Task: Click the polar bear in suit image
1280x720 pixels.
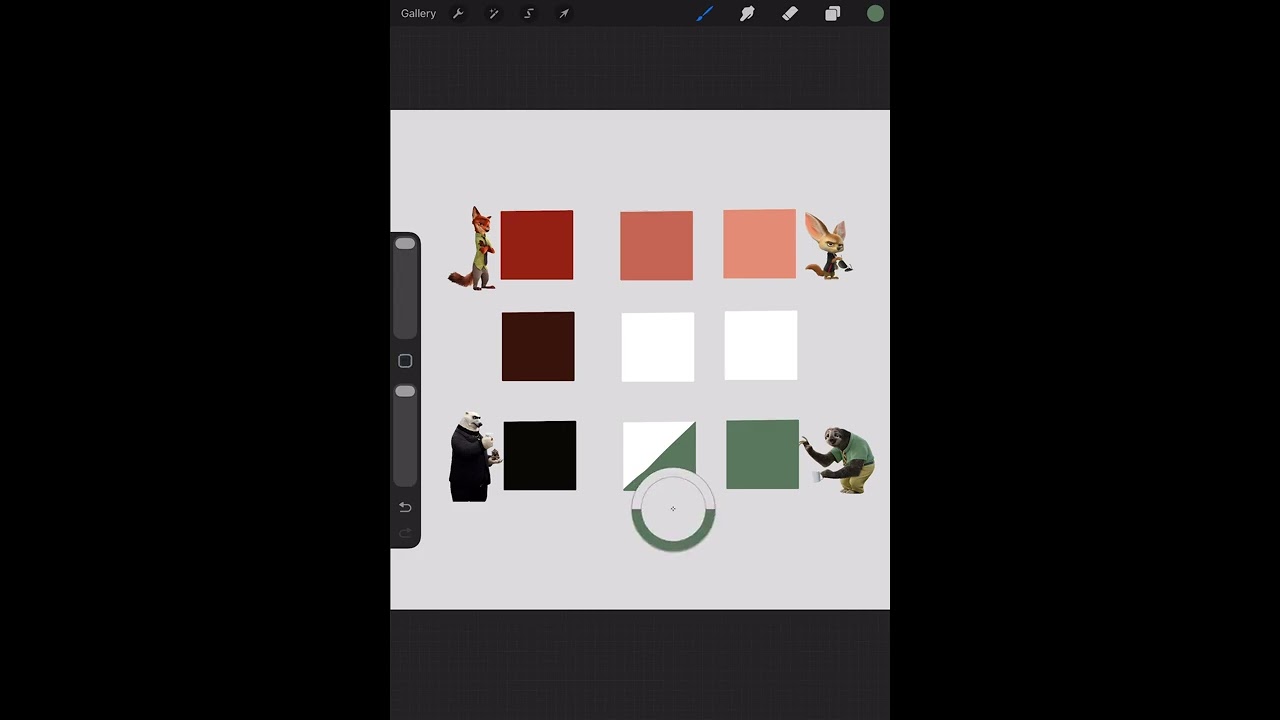Action: pyautogui.click(x=473, y=457)
